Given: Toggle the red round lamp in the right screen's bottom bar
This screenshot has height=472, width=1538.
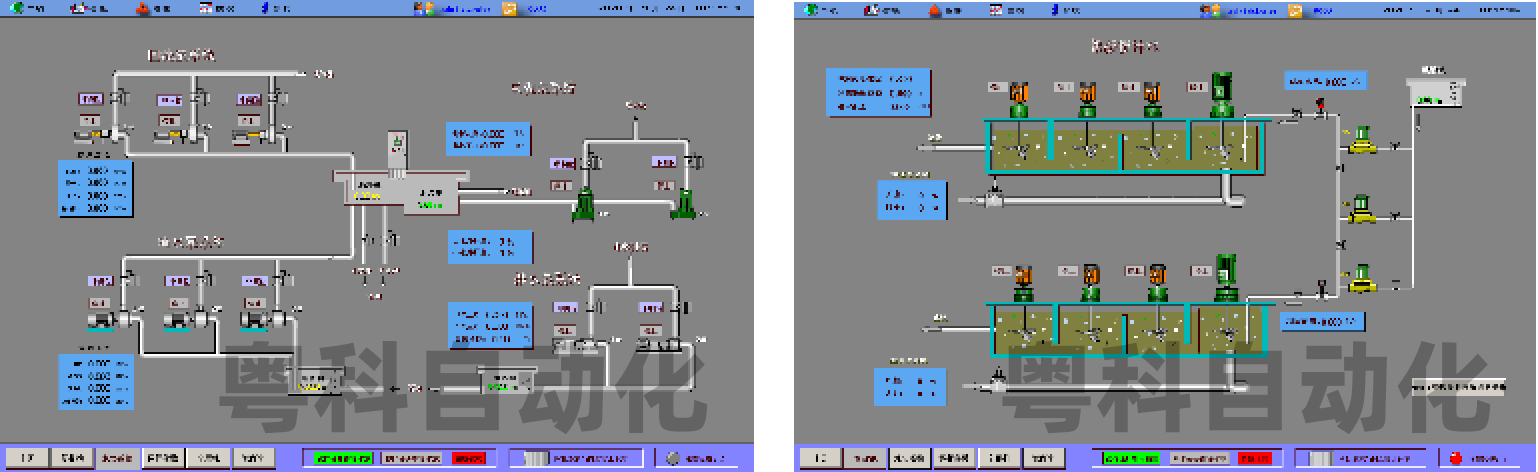Looking at the screenshot, I should (1455, 459).
